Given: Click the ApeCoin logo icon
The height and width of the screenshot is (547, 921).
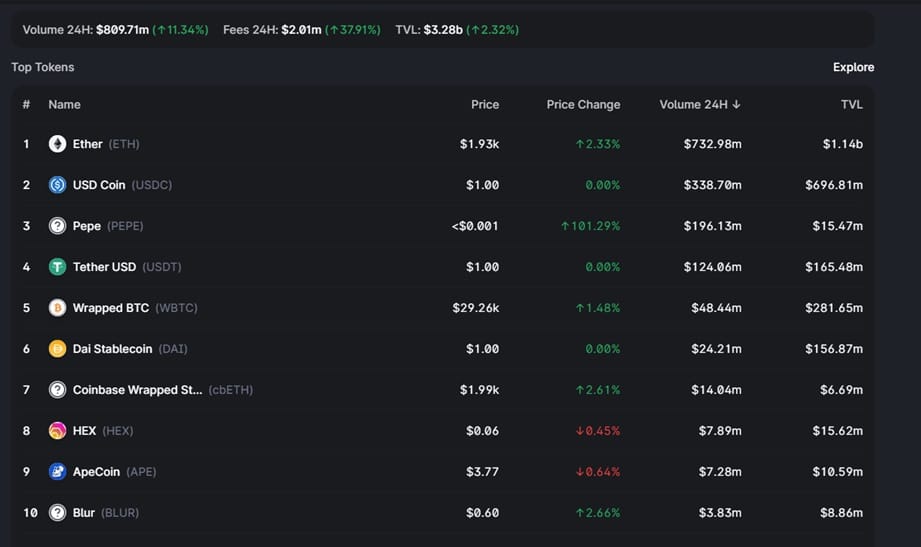Looking at the screenshot, I should tap(57, 472).
